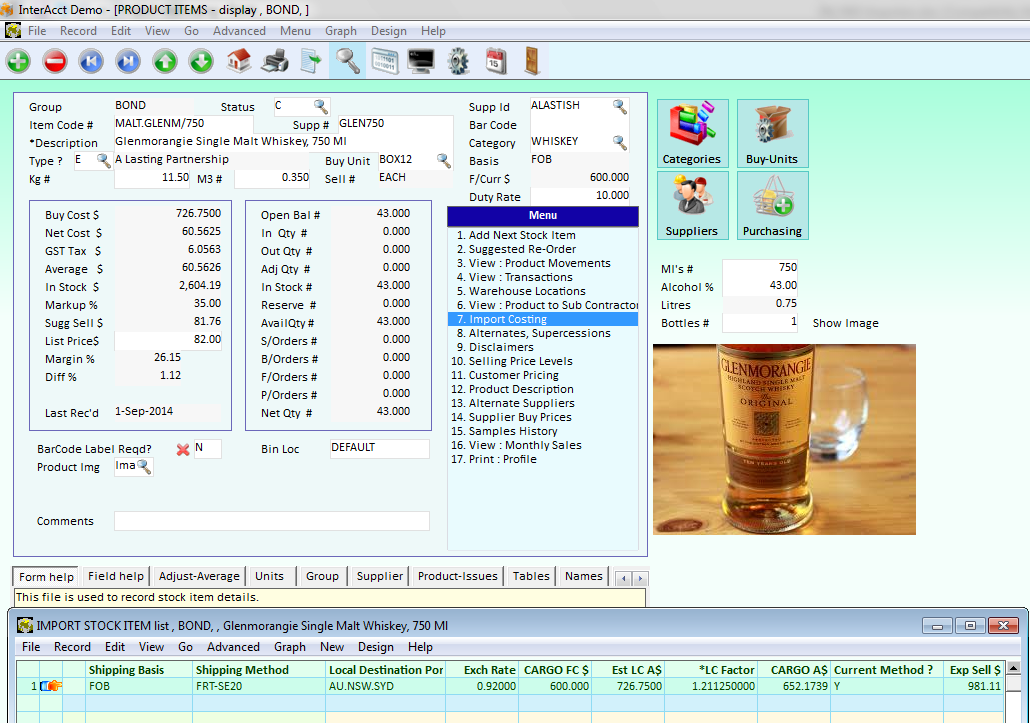Switch to the Units tab
This screenshot has height=723, width=1030.
269,576
